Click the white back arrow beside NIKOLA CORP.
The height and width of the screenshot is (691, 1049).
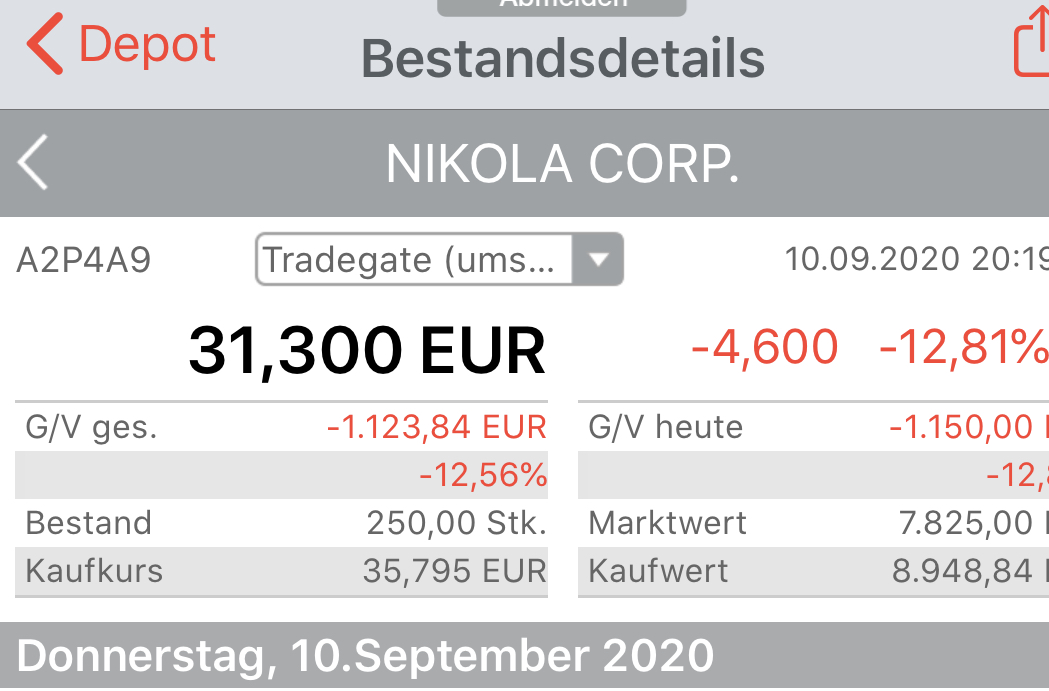(x=32, y=162)
